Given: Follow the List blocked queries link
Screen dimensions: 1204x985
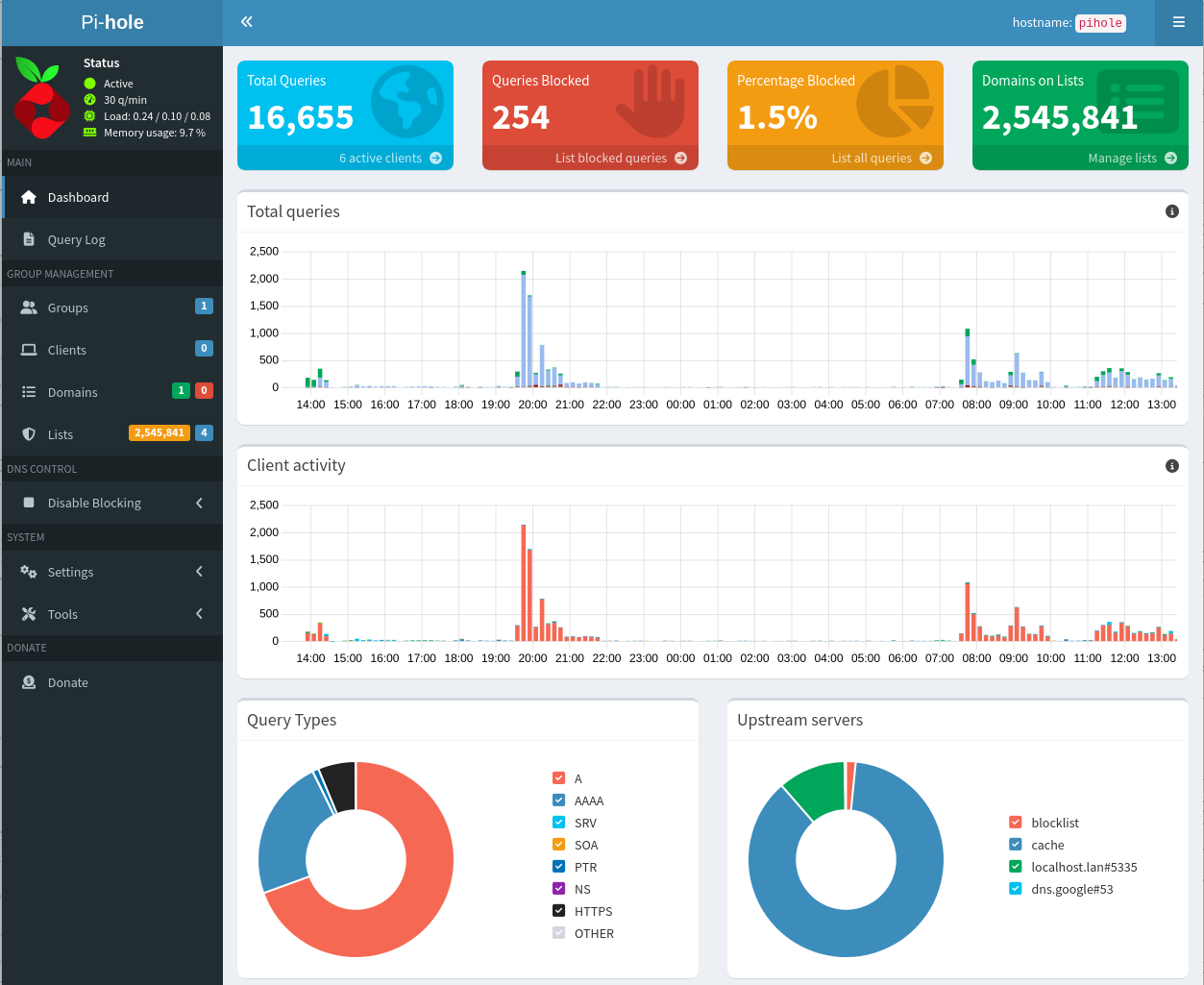Looking at the screenshot, I should coord(591,158).
